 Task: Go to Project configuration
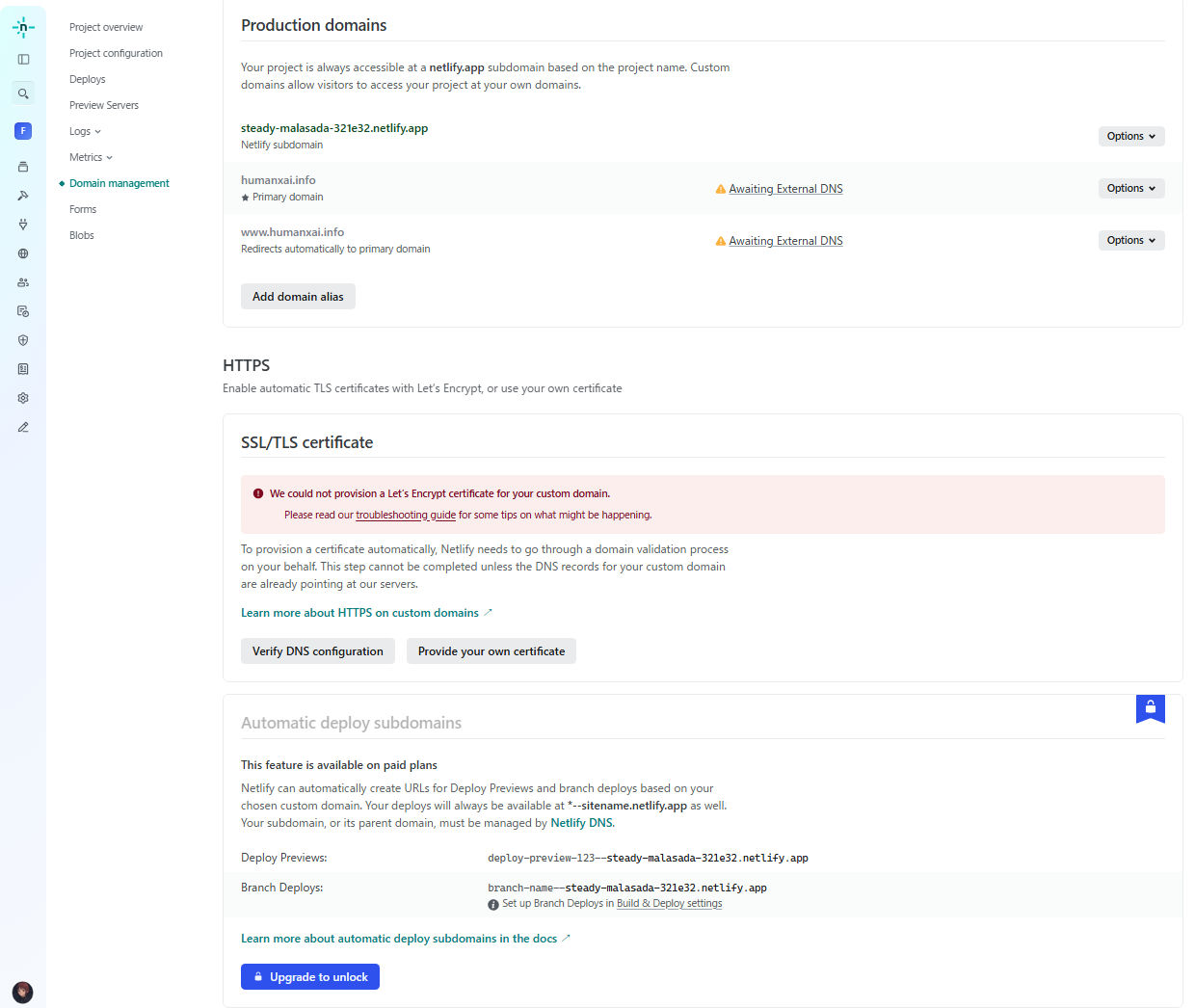[x=116, y=53]
